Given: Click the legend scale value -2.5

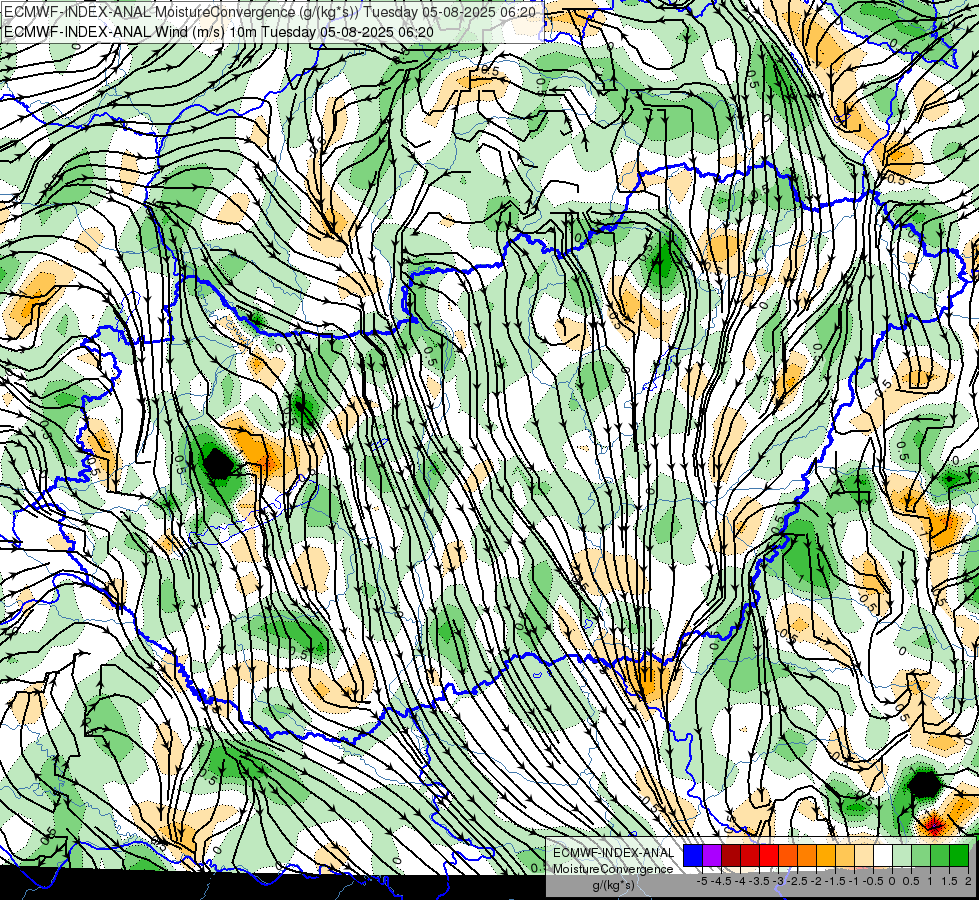Looking at the screenshot, I should (x=797, y=881).
